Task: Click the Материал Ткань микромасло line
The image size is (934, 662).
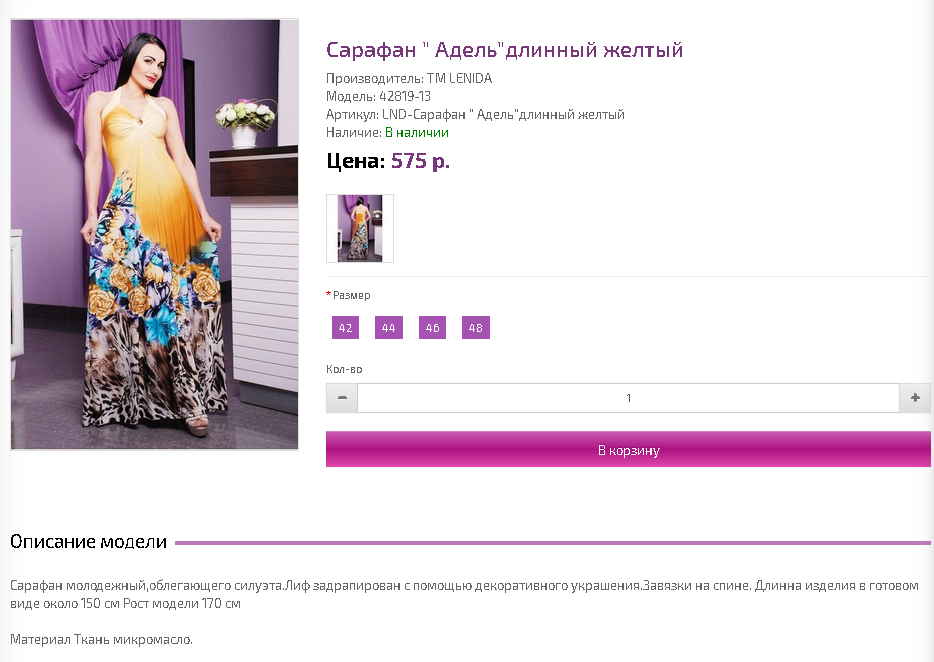Action: click(x=101, y=639)
